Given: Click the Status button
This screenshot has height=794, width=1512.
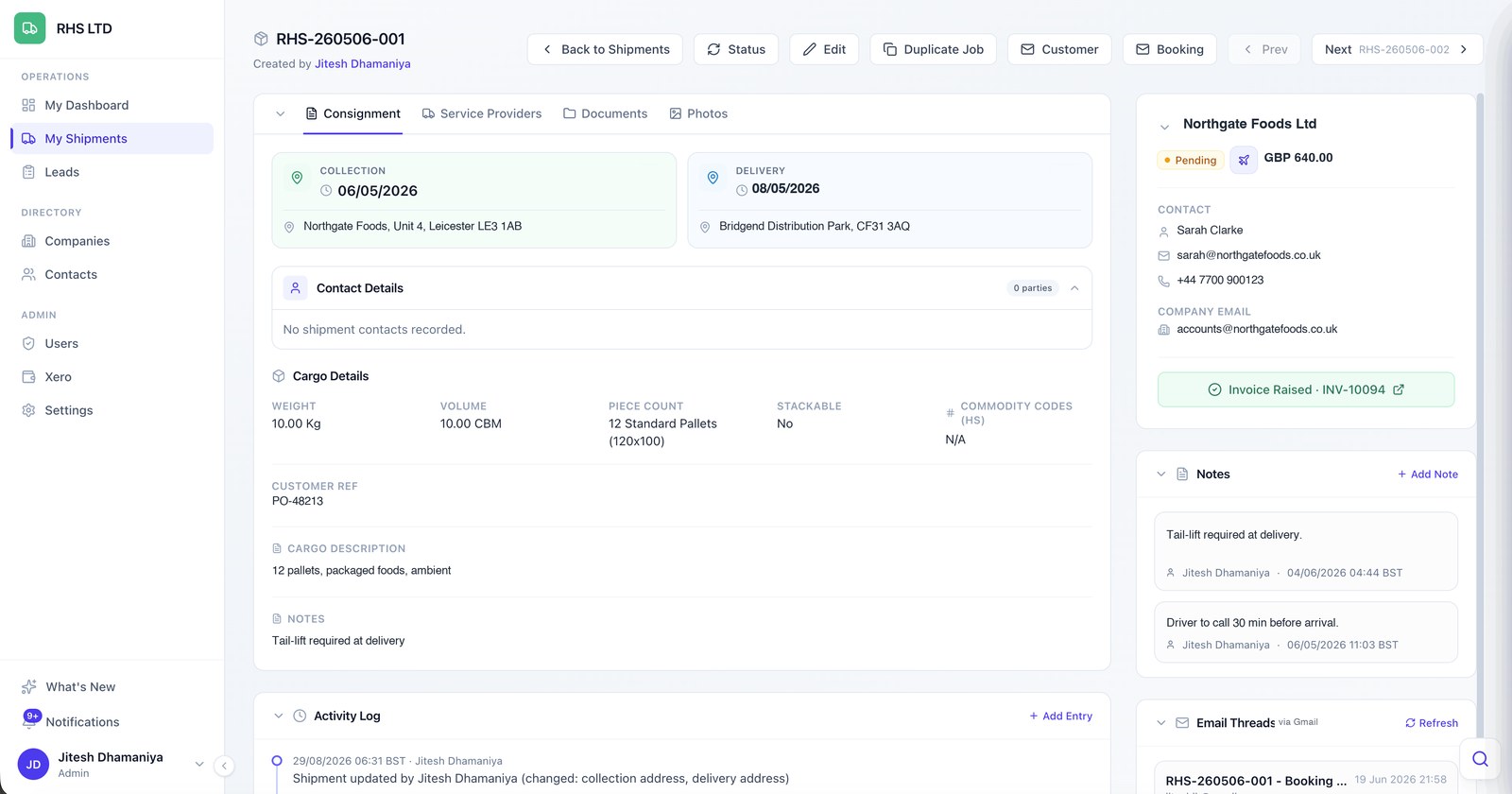Looking at the screenshot, I should point(736,49).
